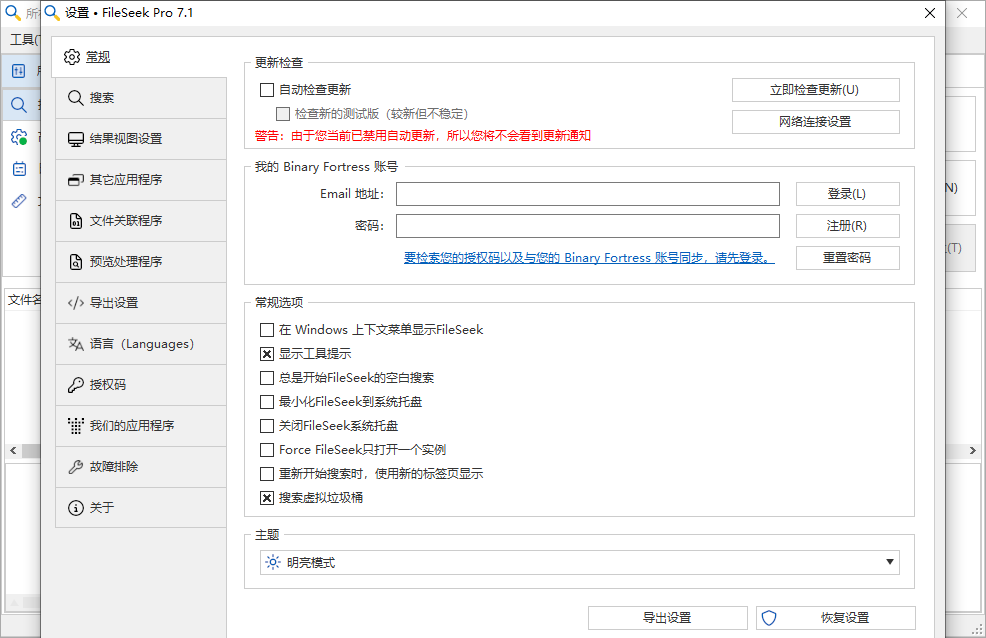Viewport: 986px width, 638px height.
Task: Check 关闭FileSeek系统托盘 option
Action: point(267,426)
